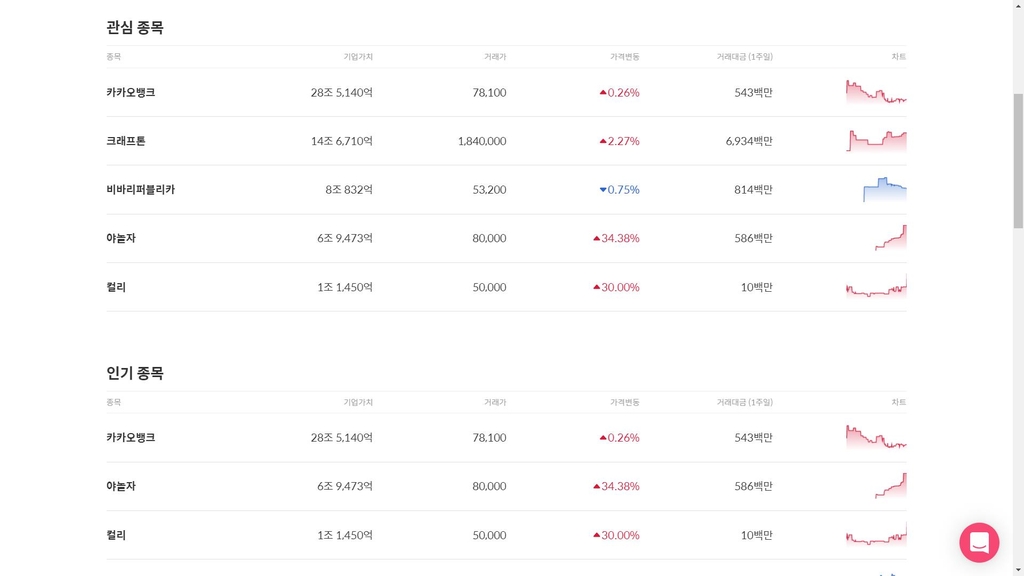
Task: Click the scrollbar down arrow
Action: pos(1018,571)
